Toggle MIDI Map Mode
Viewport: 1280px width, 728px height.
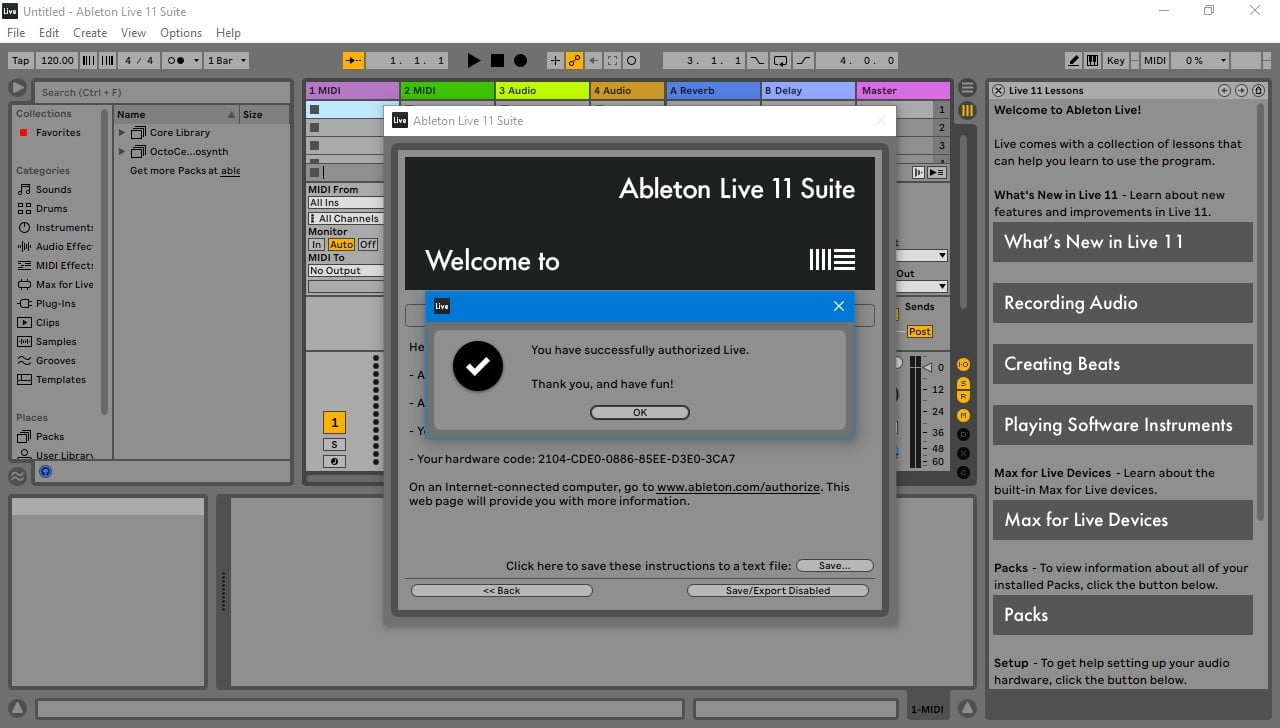click(1154, 60)
